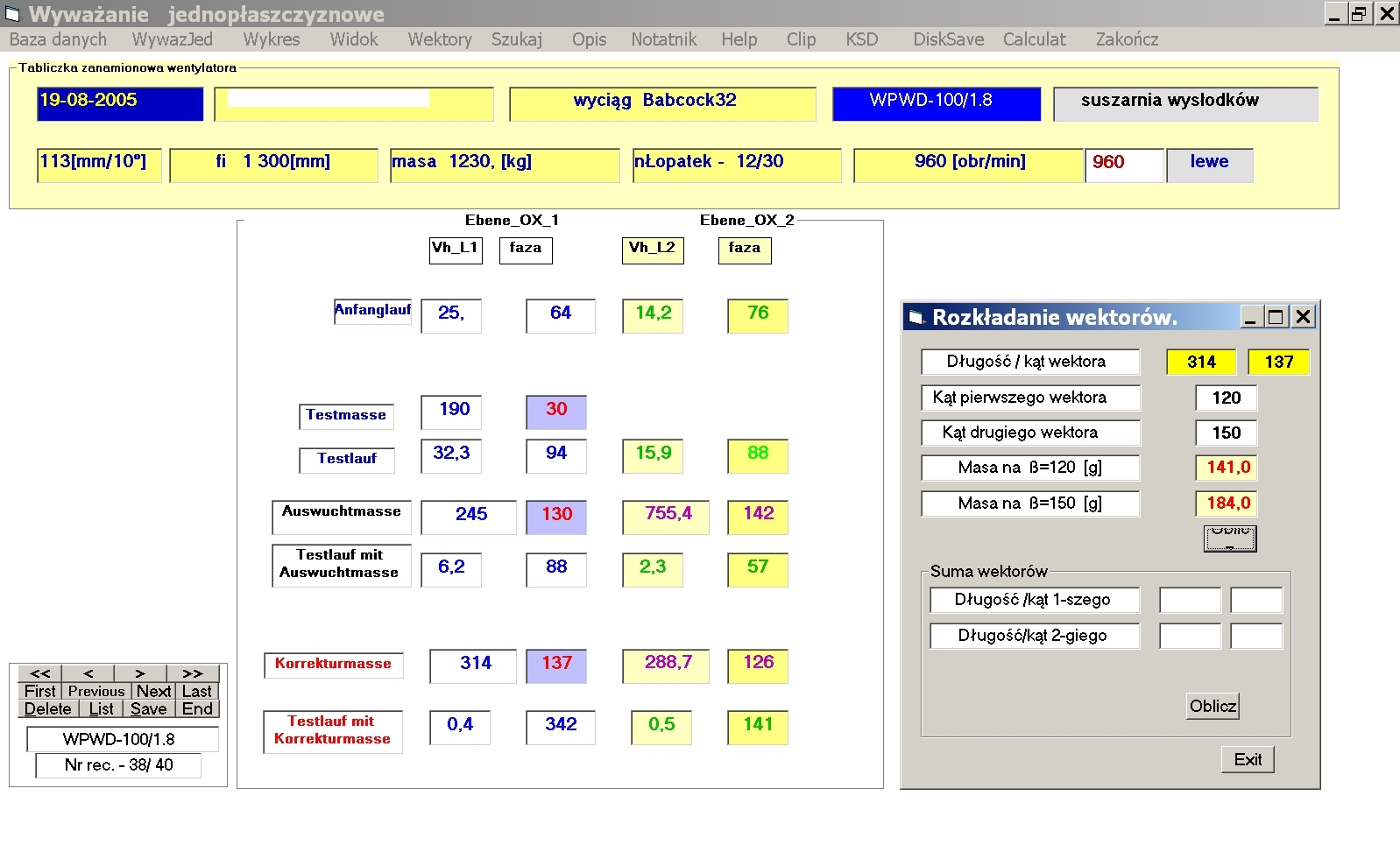Click the vector length field 314 in dialog
Screen dimensions: 1400x852
[x=1201, y=362]
